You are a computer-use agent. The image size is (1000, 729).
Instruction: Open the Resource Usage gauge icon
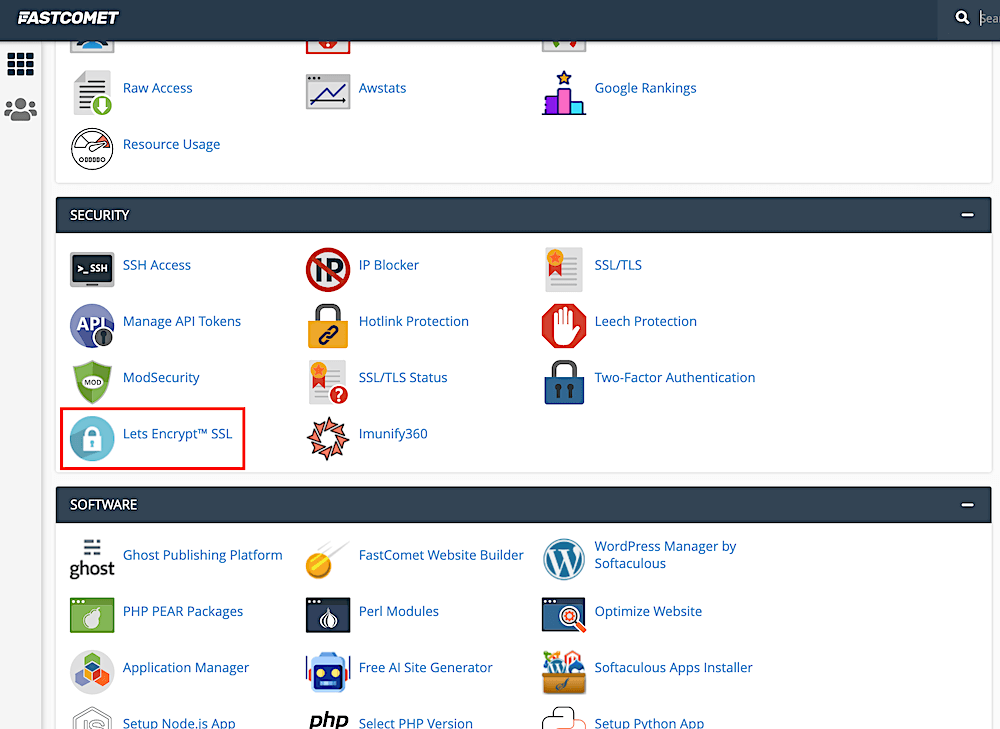[92, 149]
